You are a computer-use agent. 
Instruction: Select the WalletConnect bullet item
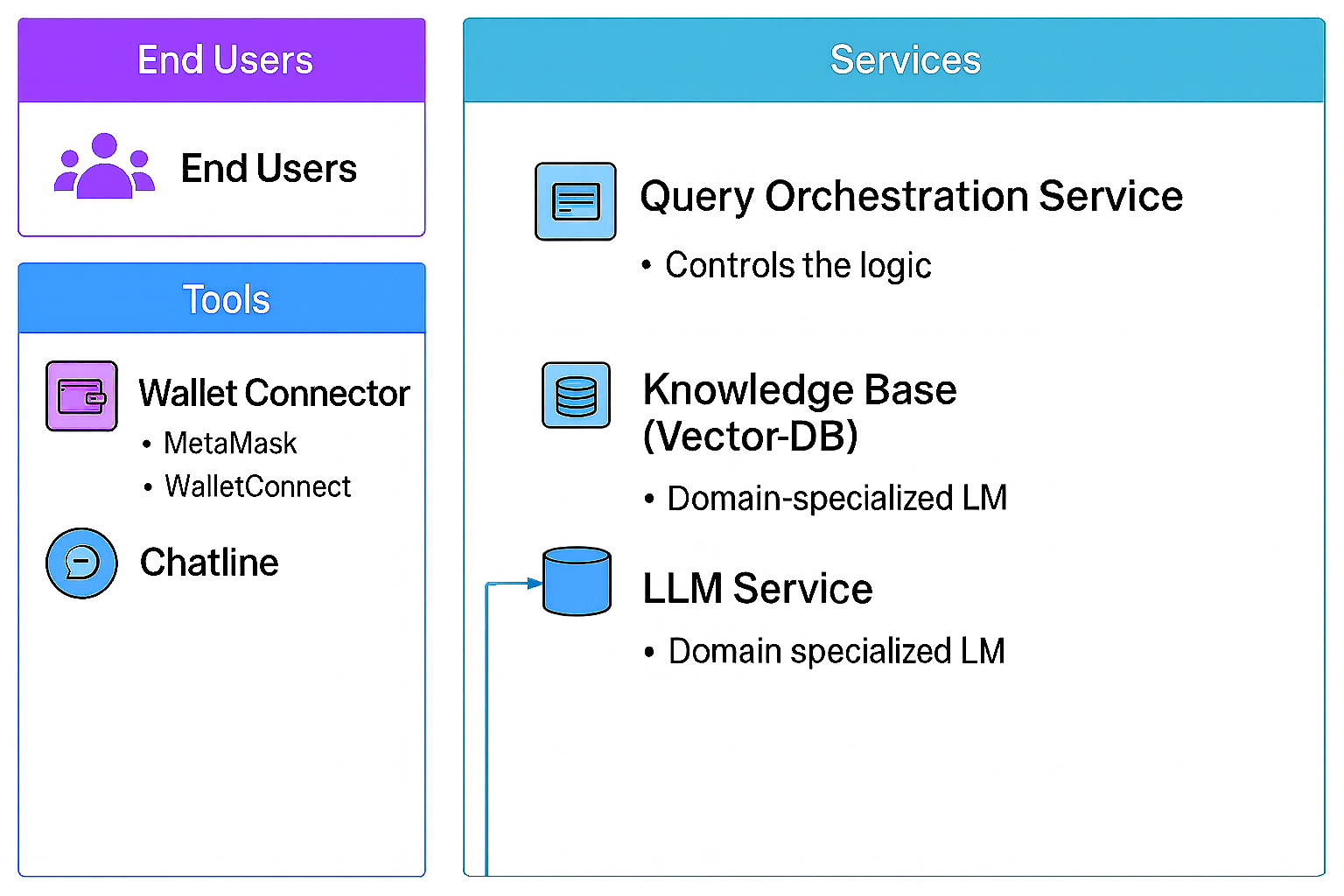[x=257, y=486]
